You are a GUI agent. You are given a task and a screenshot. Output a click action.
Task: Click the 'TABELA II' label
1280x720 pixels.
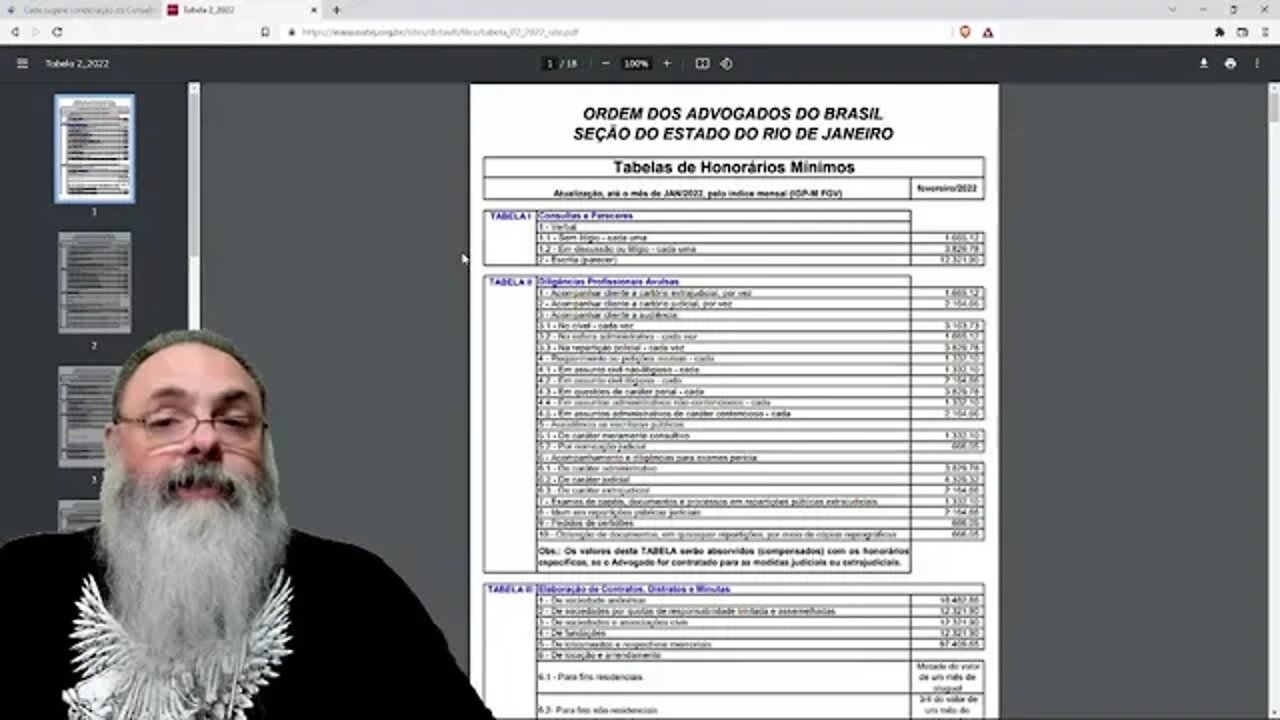pos(511,282)
